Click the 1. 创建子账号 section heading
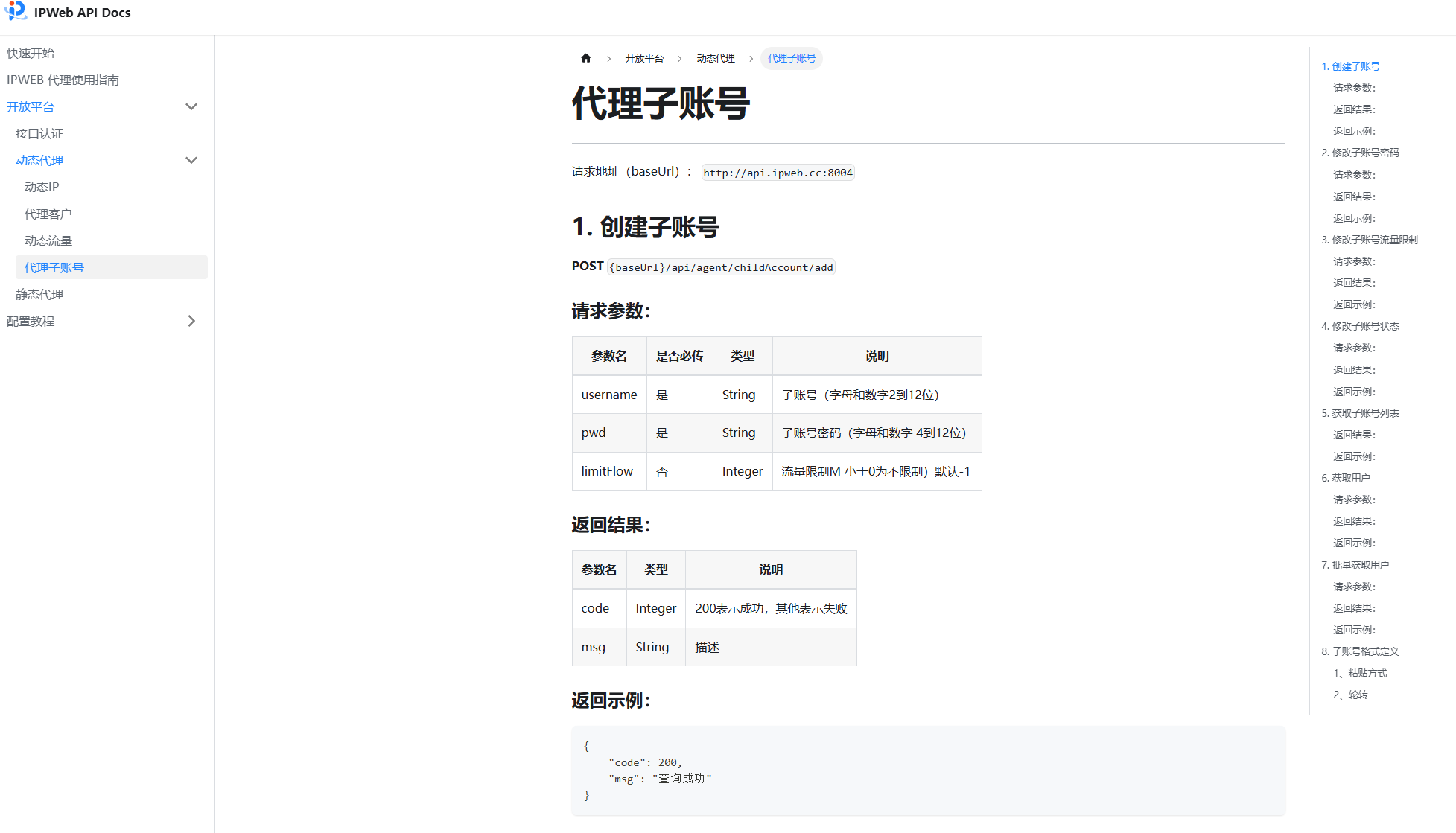This screenshot has width=1456, height=833. 645,227
